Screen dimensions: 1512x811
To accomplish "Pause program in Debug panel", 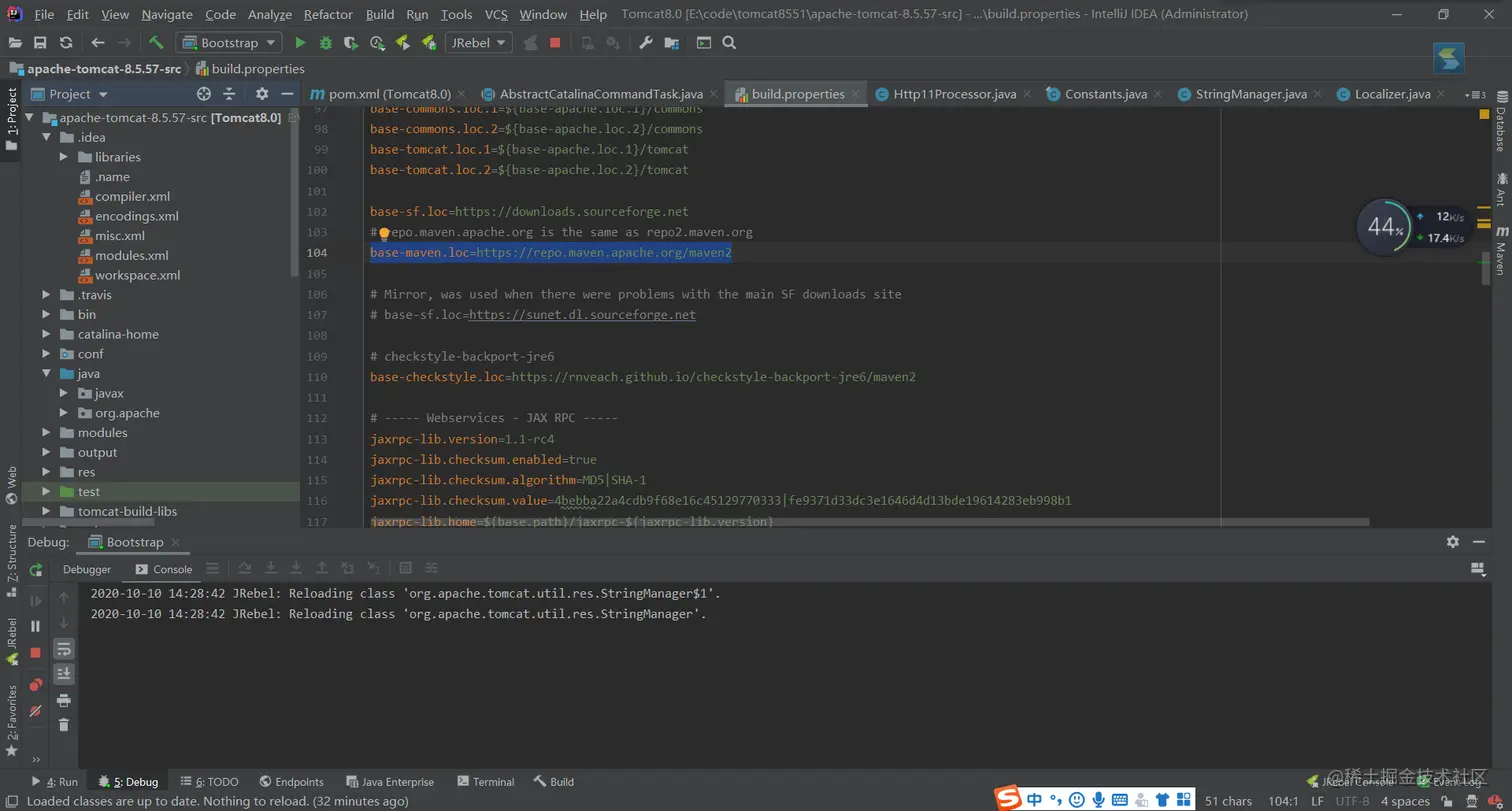I will pyautogui.click(x=36, y=626).
